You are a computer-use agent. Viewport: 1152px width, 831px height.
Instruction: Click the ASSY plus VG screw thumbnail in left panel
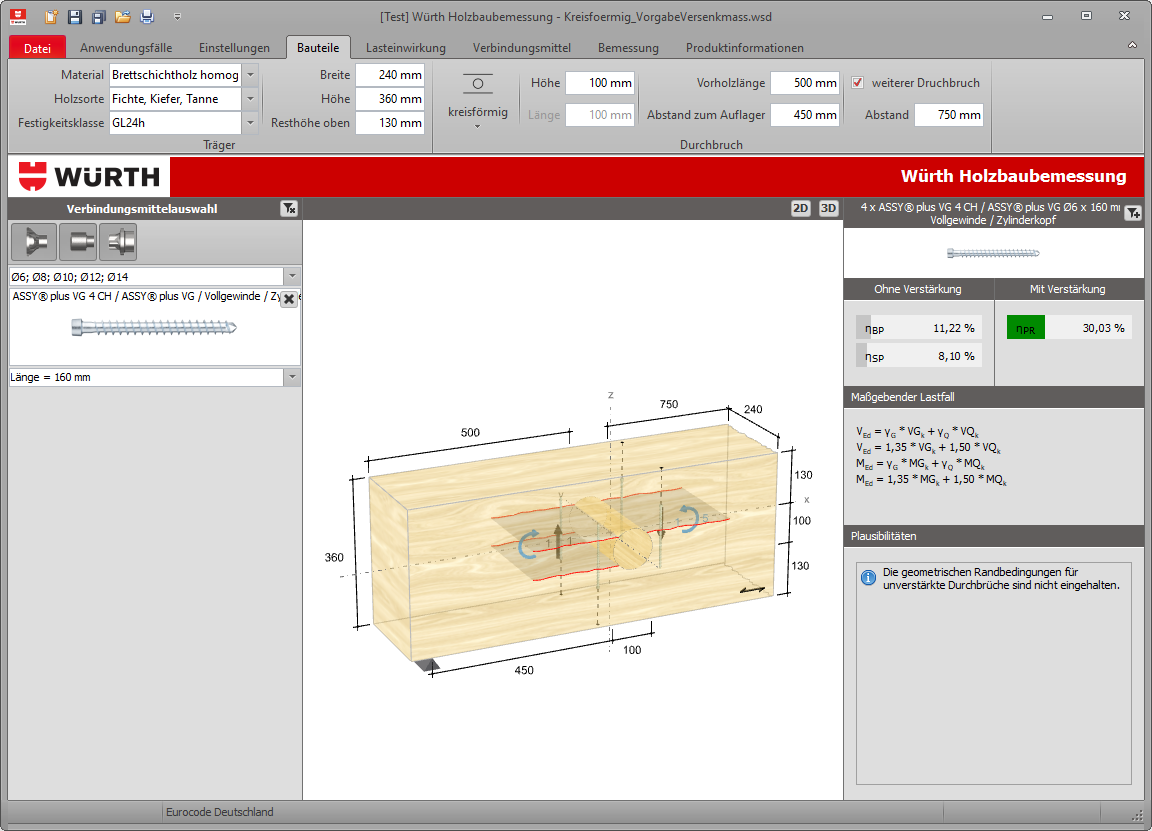[x=154, y=327]
